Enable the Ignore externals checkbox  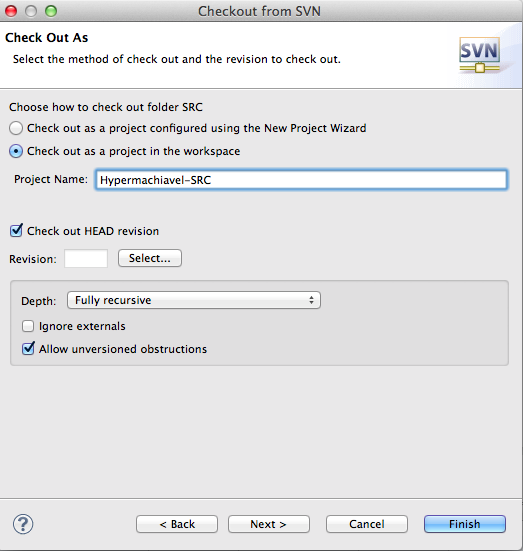tap(28, 326)
